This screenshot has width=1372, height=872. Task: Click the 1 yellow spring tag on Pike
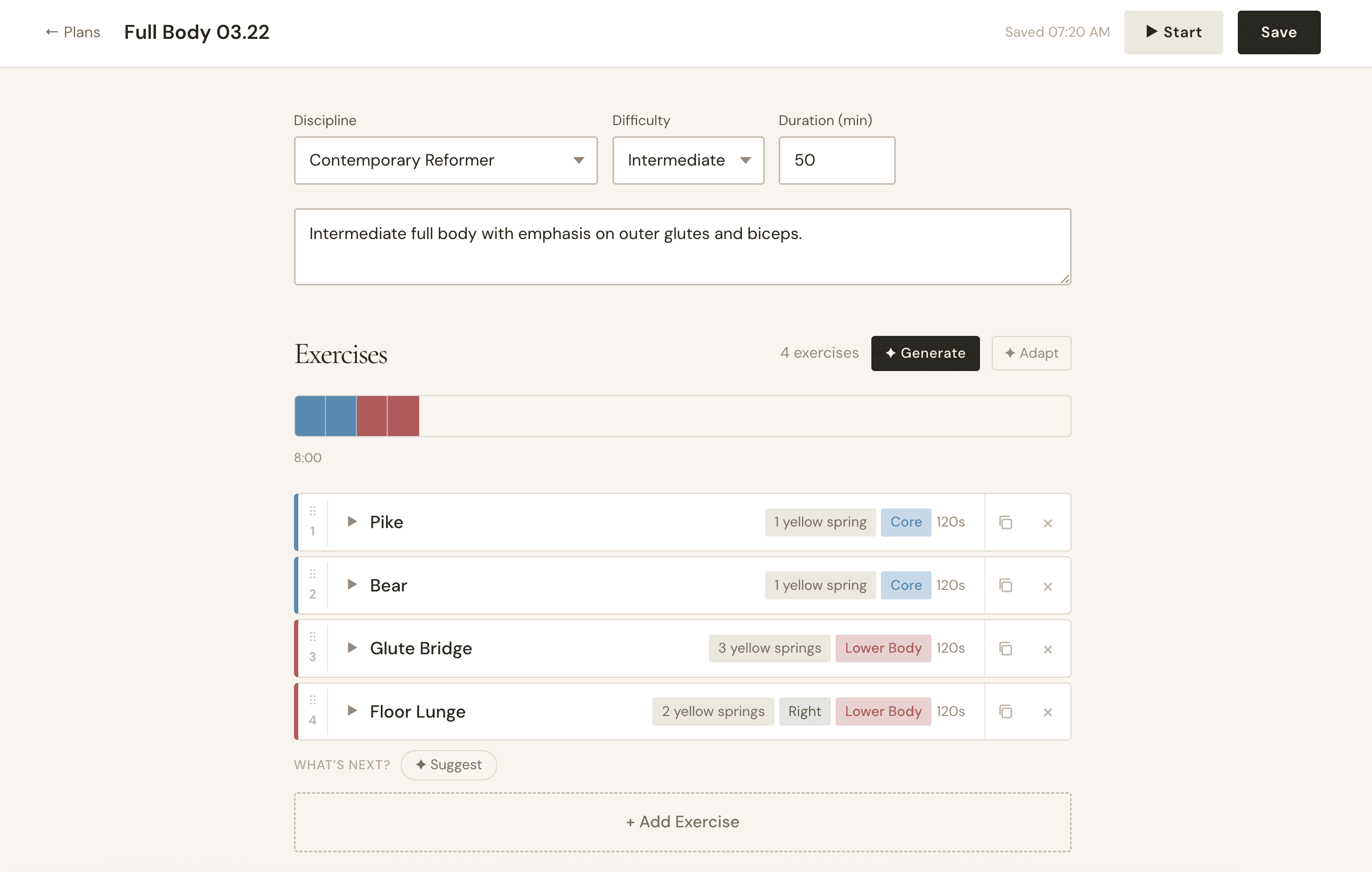point(820,522)
